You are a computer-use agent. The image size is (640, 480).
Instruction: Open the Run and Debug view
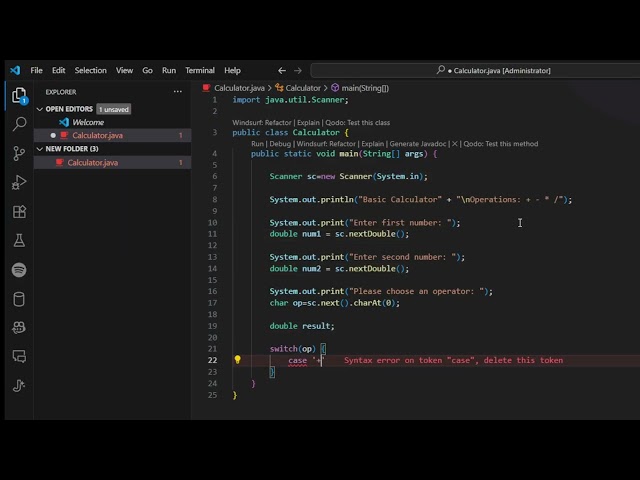pos(19,183)
